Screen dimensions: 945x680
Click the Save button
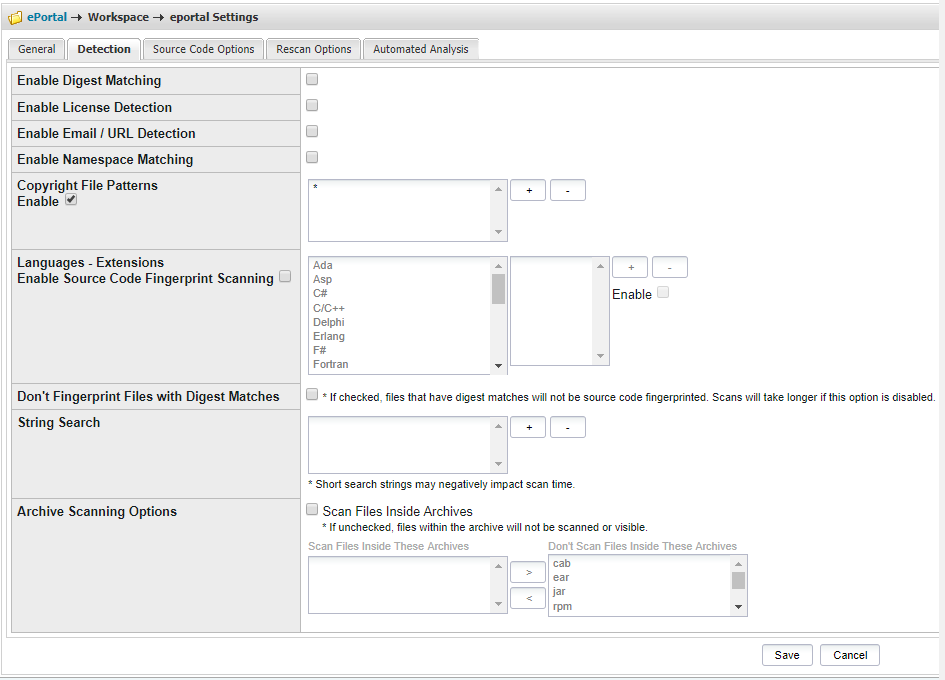click(787, 655)
